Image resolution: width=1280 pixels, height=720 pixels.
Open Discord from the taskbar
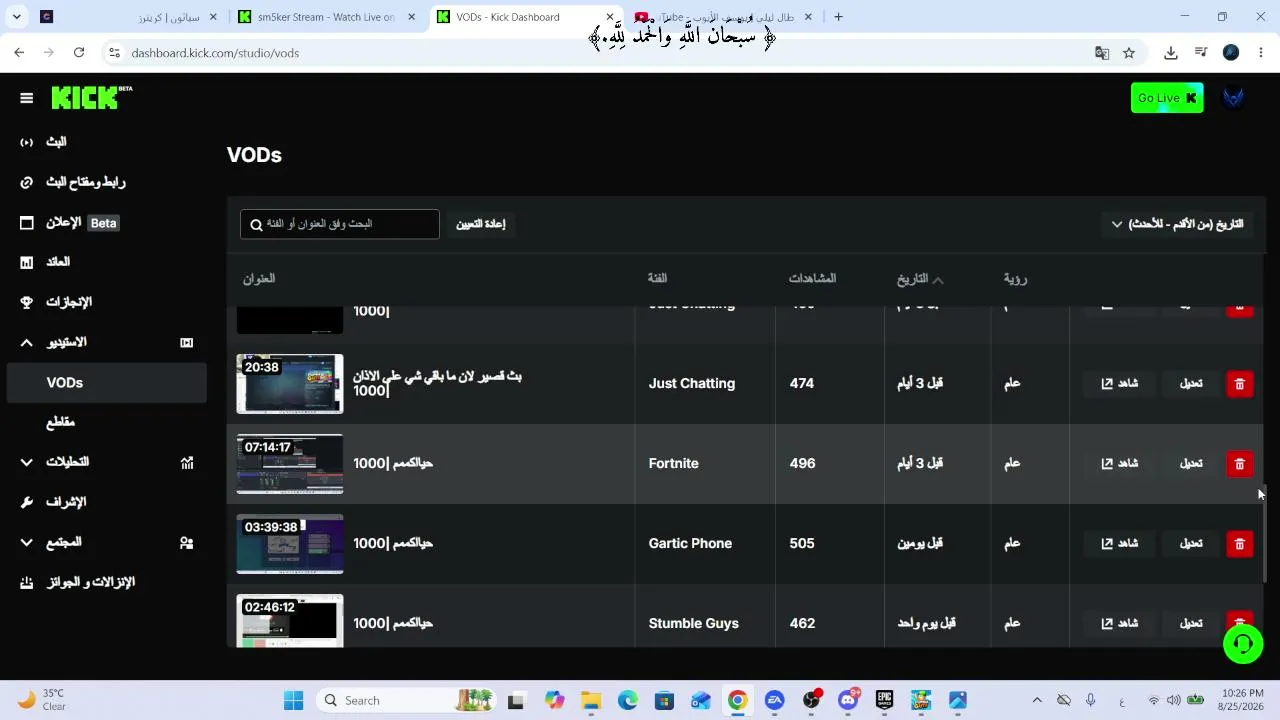tap(848, 701)
